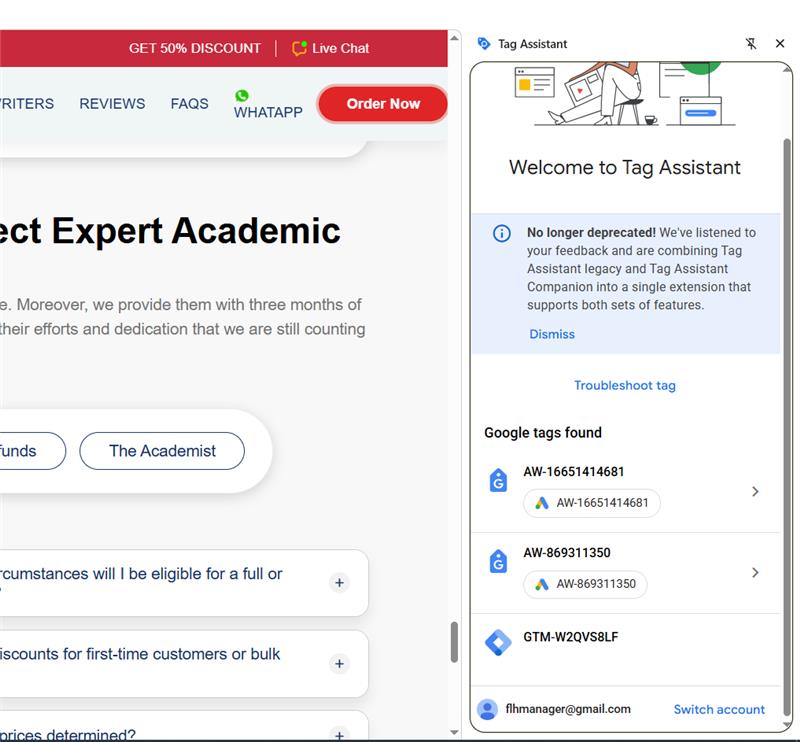Viewport: 800px width, 742px height.
Task: Click the Live Chat bubble icon
Action: pos(299,48)
